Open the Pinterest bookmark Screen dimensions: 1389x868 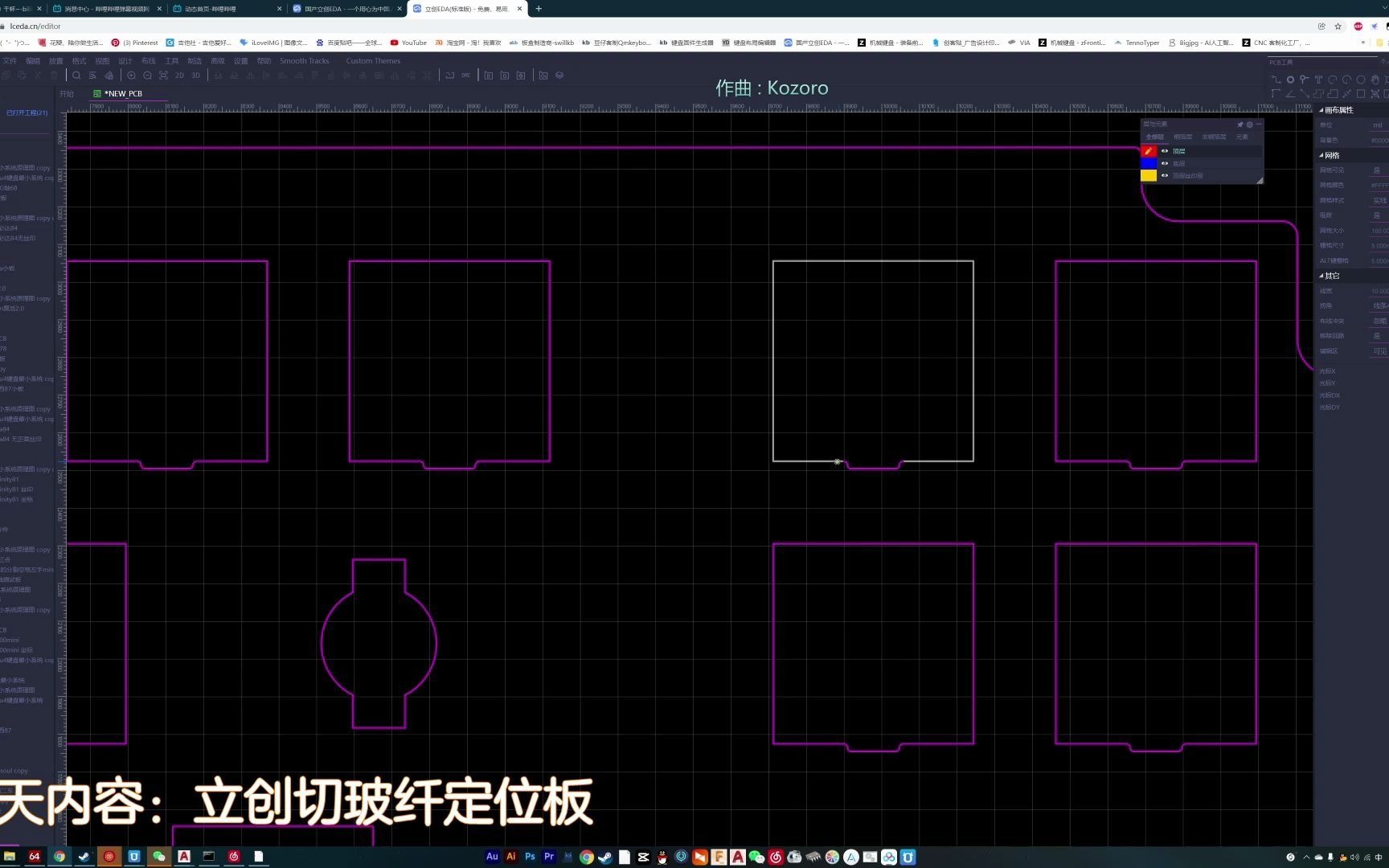(x=135, y=43)
